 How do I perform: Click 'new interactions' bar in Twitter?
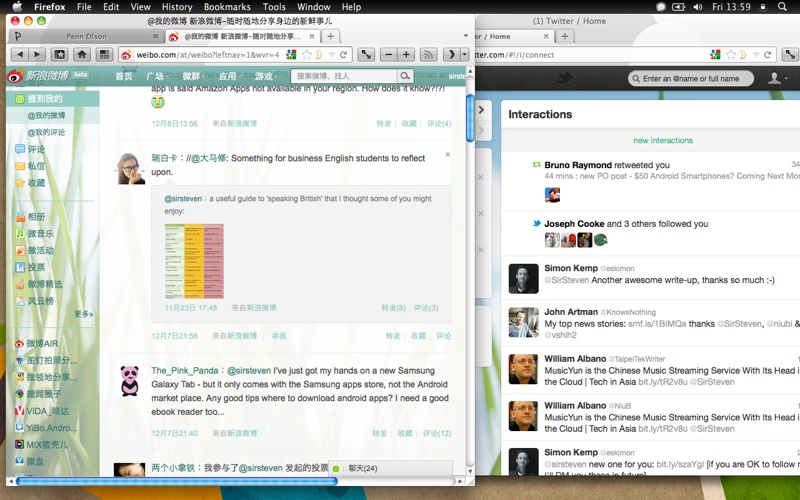coord(663,140)
